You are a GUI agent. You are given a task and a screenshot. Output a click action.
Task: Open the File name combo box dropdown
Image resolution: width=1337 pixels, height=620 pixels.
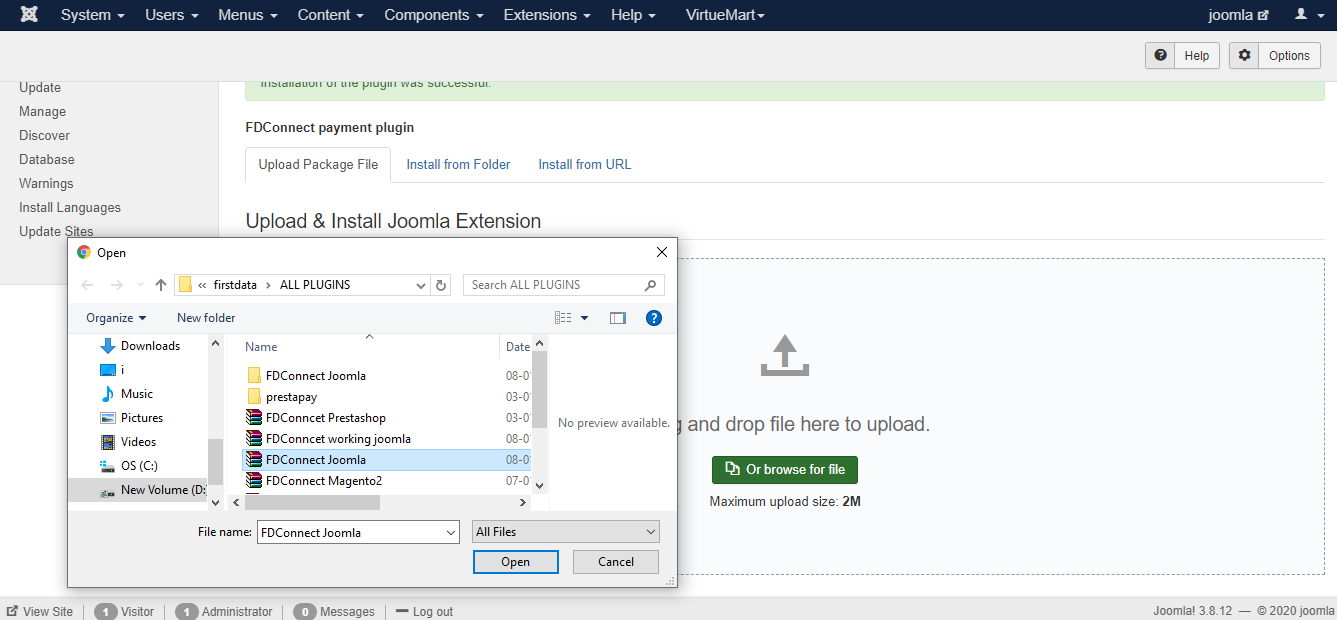point(449,533)
